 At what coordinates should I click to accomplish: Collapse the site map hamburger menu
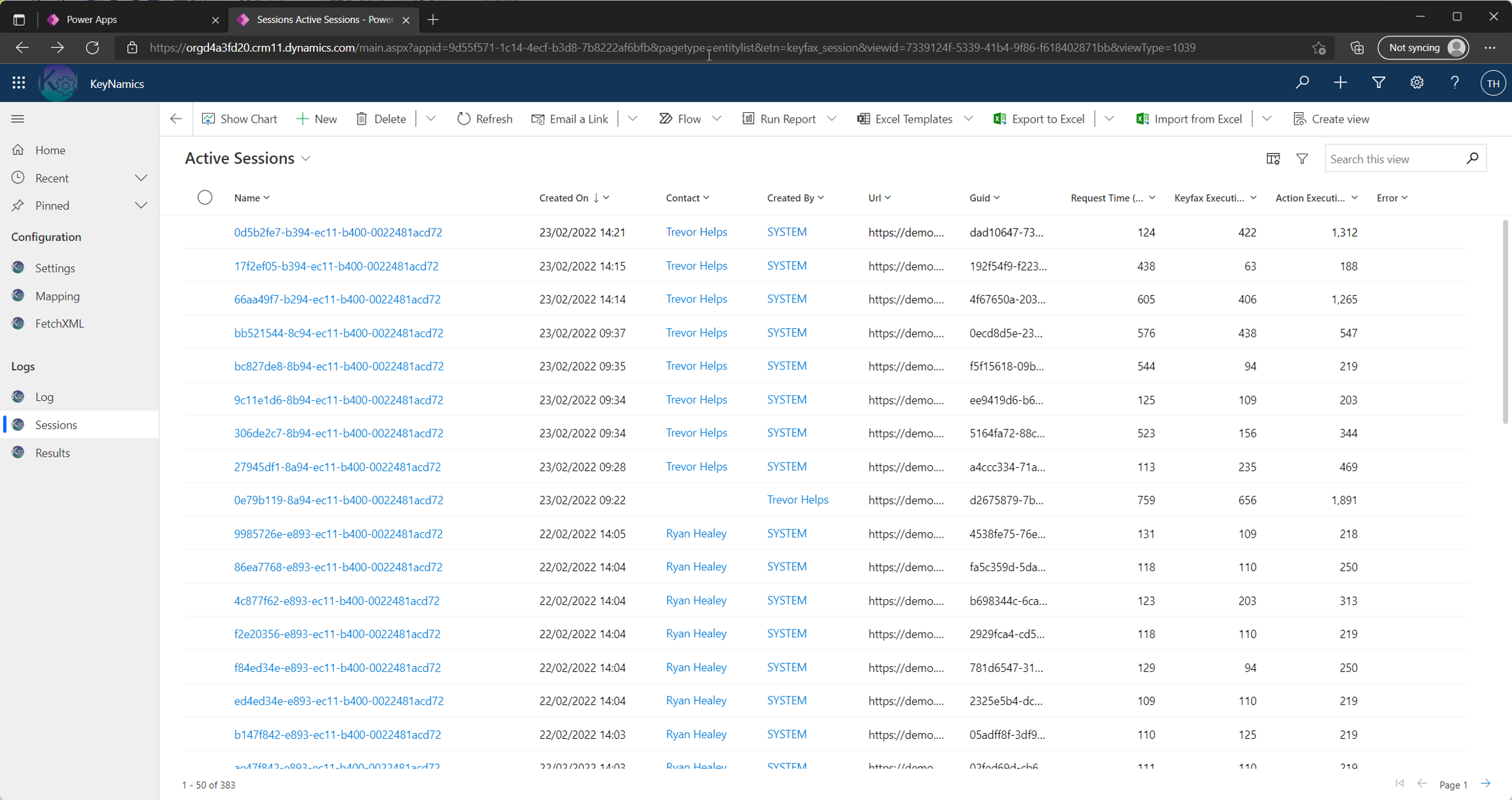tap(18, 119)
